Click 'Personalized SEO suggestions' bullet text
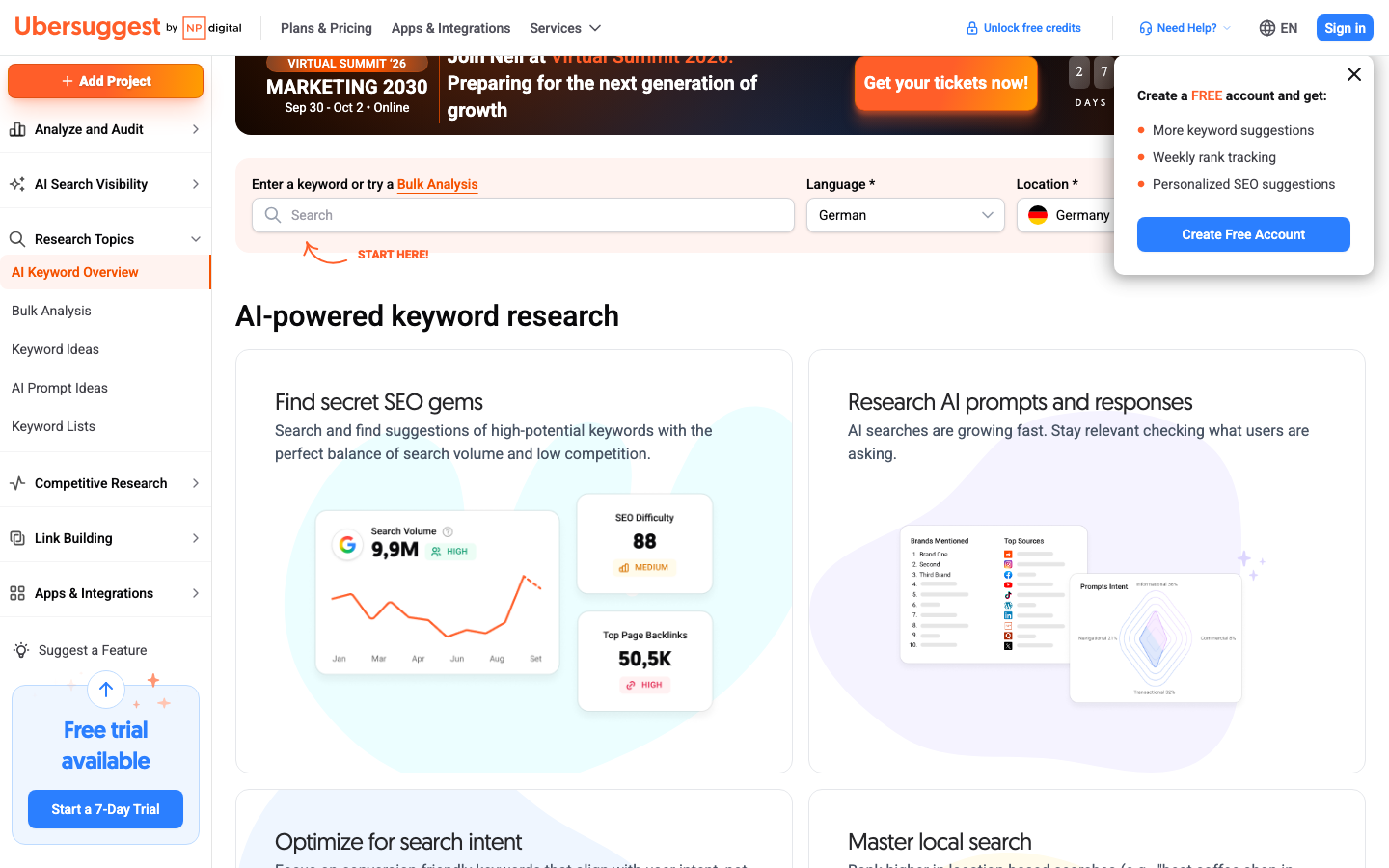 click(x=1244, y=184)
